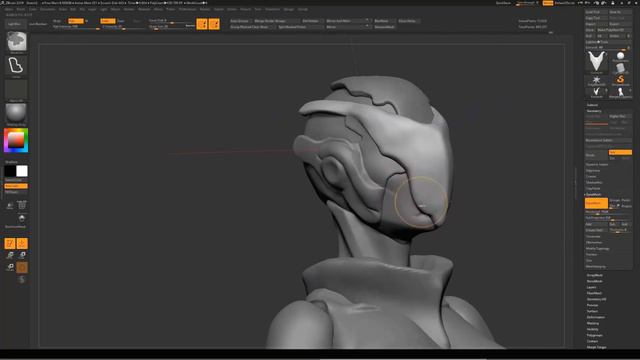Expand the ZRemesher subsection
The height and width of the screenshot is (360, 640).
pyautogui.click(x=593, y=242)
